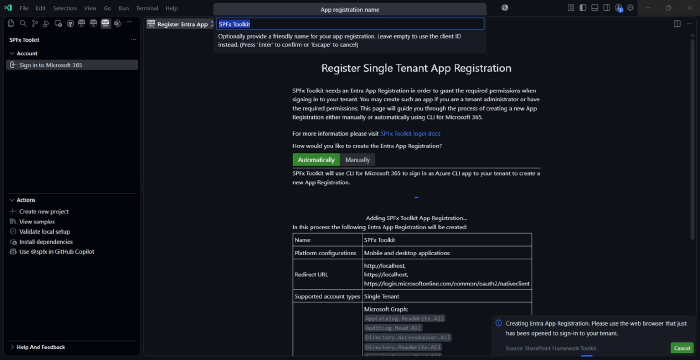The image size is (700, 360).
Task: Open the Run menu
Action: click(x=124, y=8)
